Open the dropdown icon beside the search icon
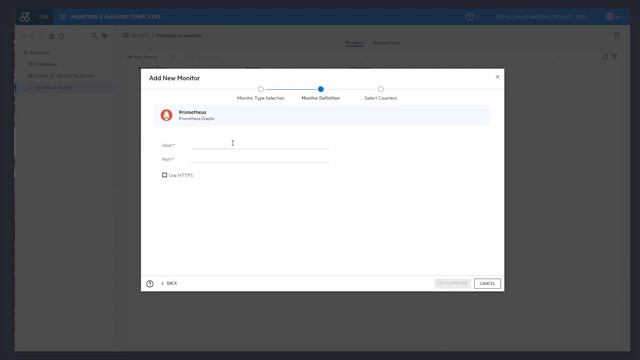The height and width of the screenshot is (360, 640). tap(106, 36)
